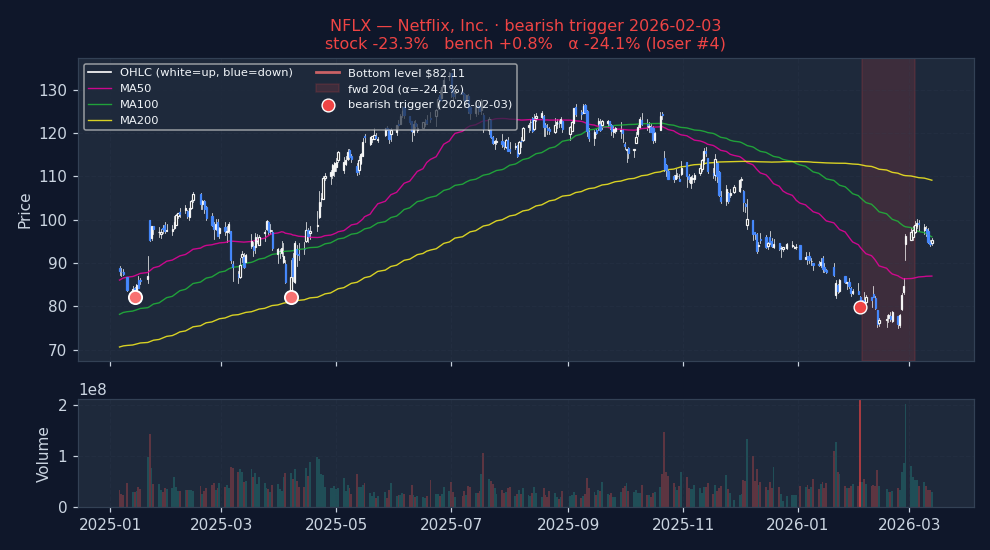Select the red trigger marker near January 2025
The width and height of the screenshot is (990, 550).
point(135,297)
